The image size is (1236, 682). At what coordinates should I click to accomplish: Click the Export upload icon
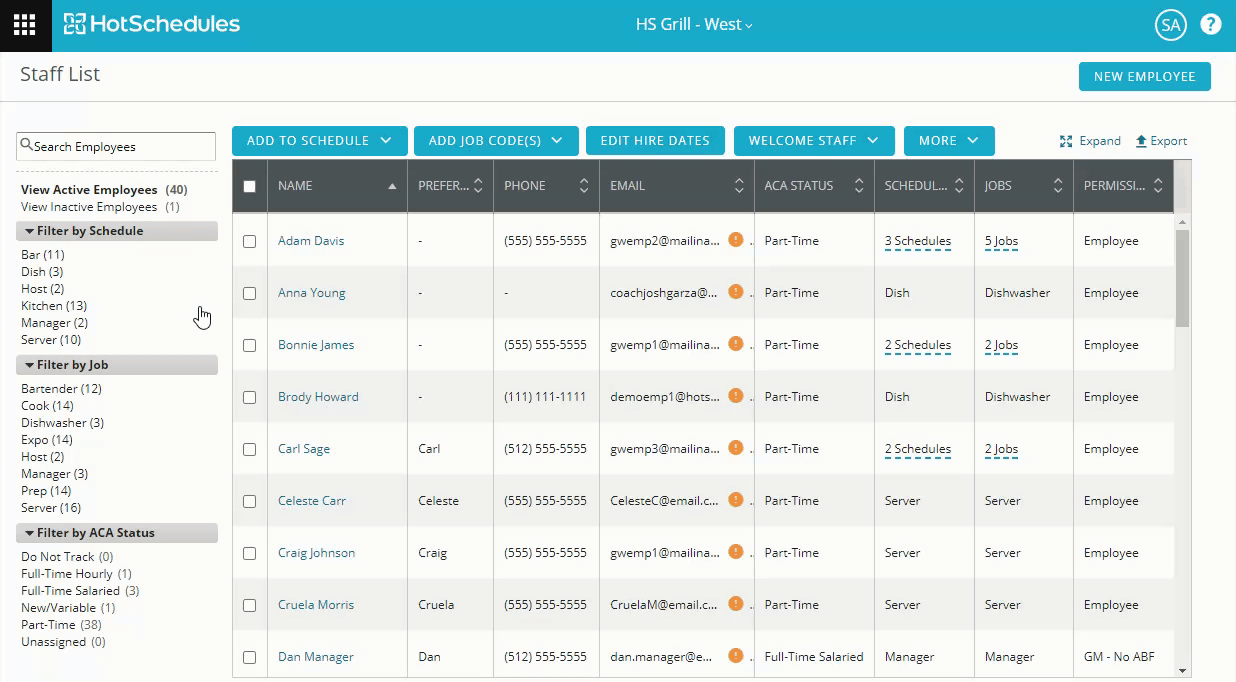(x=1141, y=141)
